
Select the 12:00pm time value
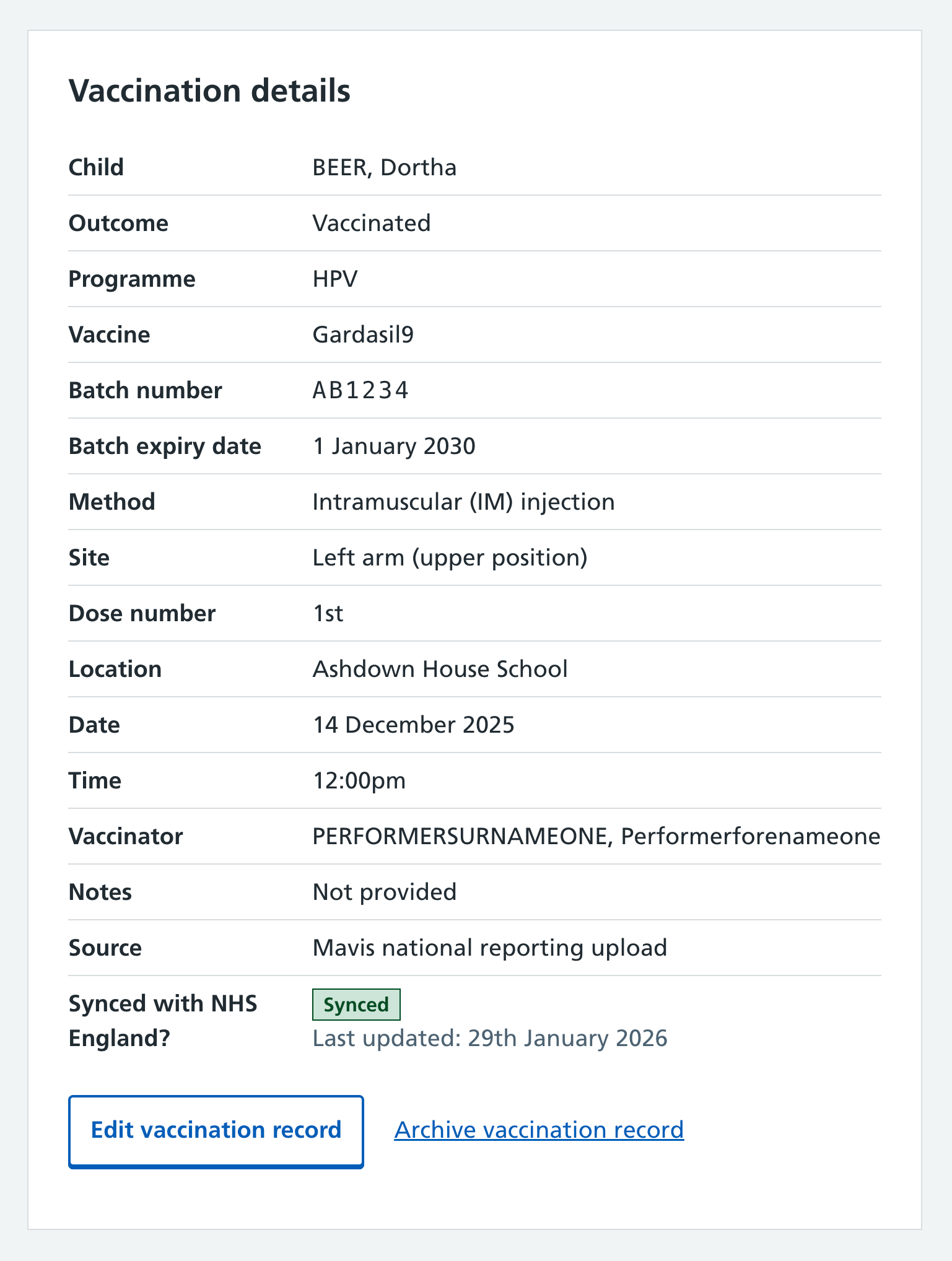click(359, 780)
